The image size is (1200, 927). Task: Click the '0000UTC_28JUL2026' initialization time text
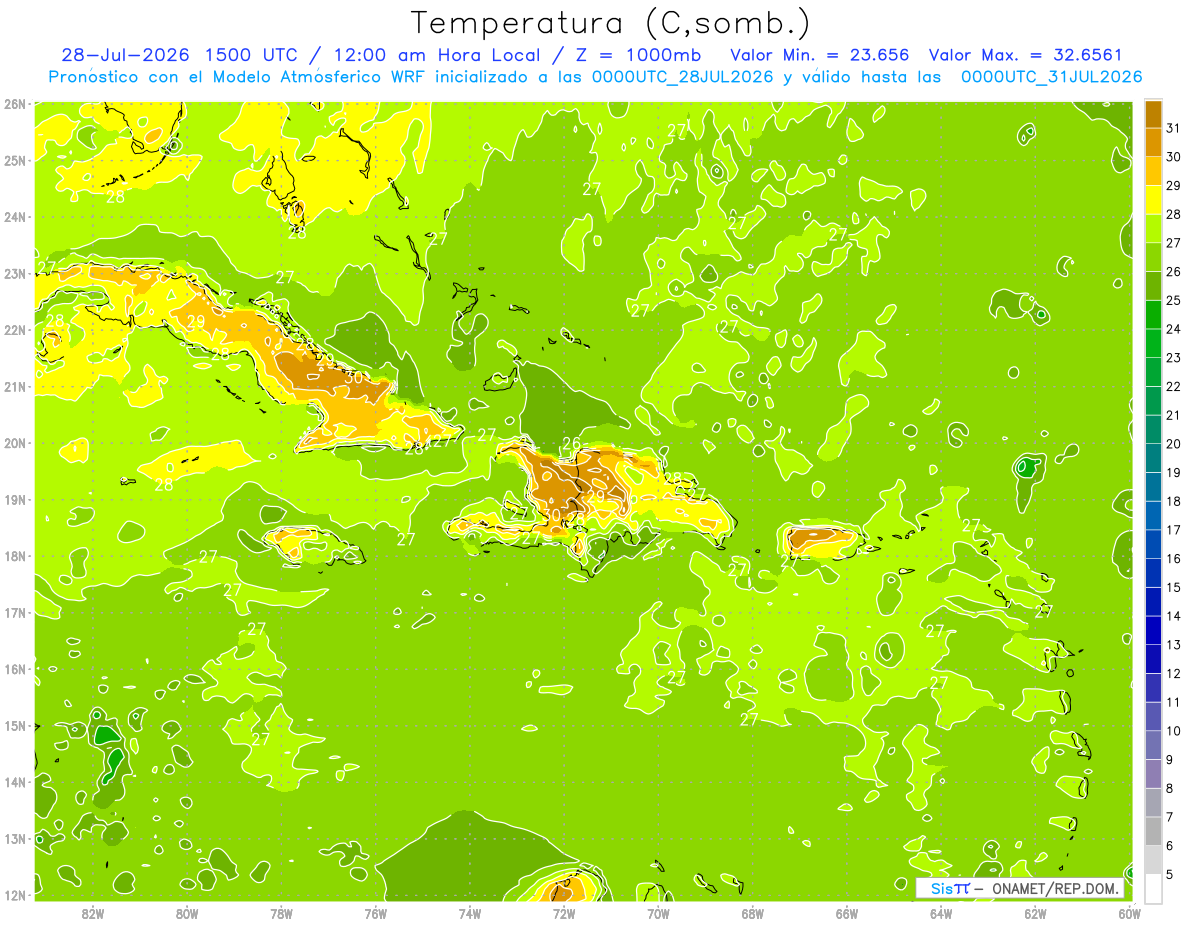click(682, 76)
